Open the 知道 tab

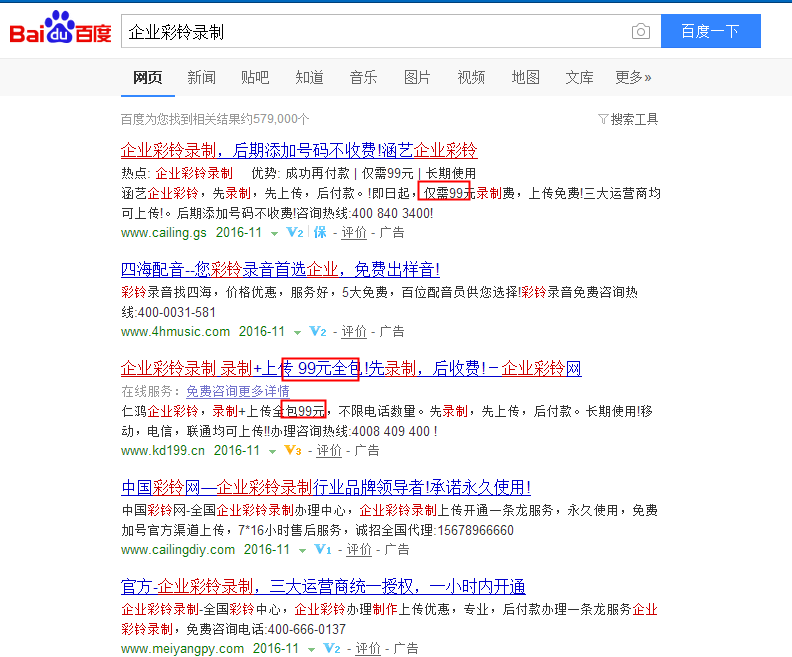point(309,78)
